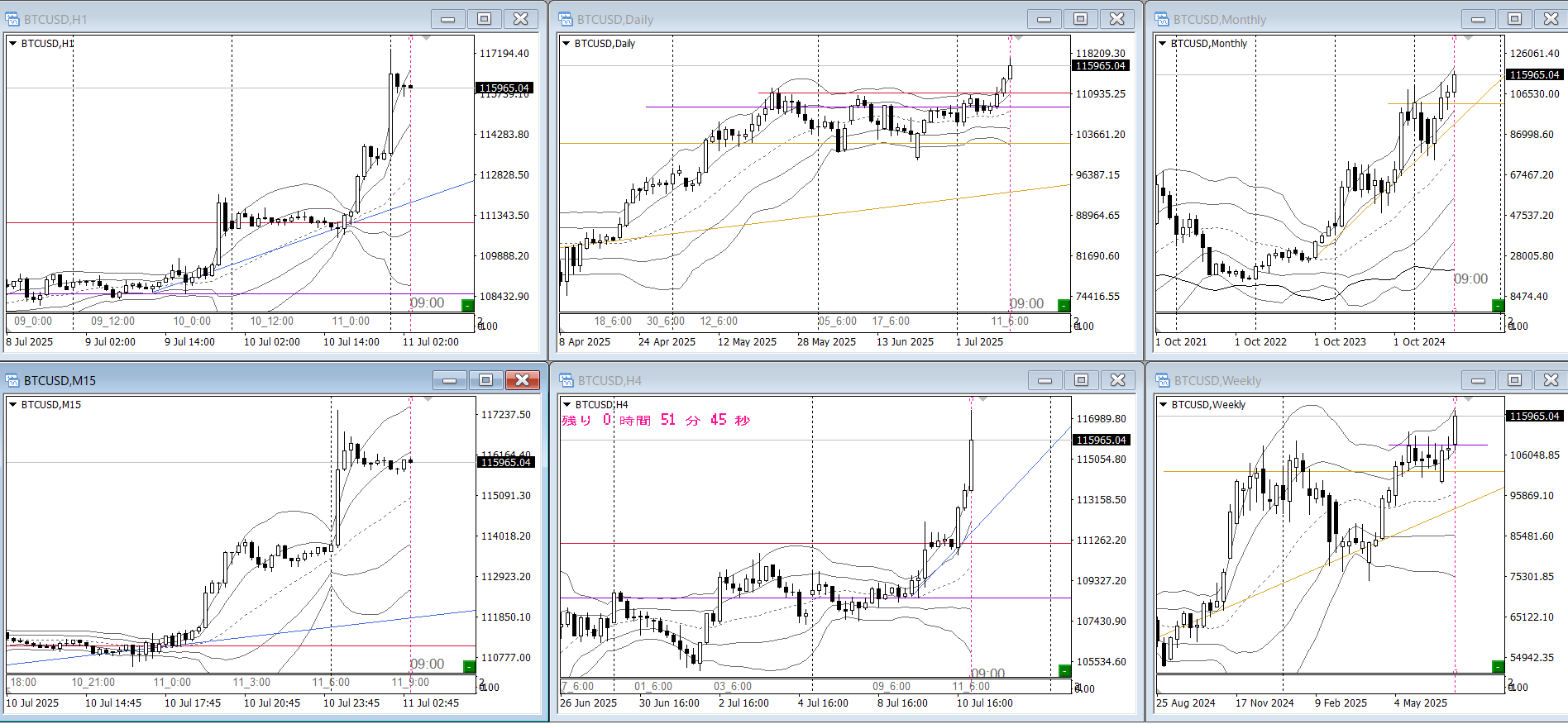Close the BTCUSD,Weekly chart window
The height and width of the screenshot is (724, 1568).
(1551, 380)
